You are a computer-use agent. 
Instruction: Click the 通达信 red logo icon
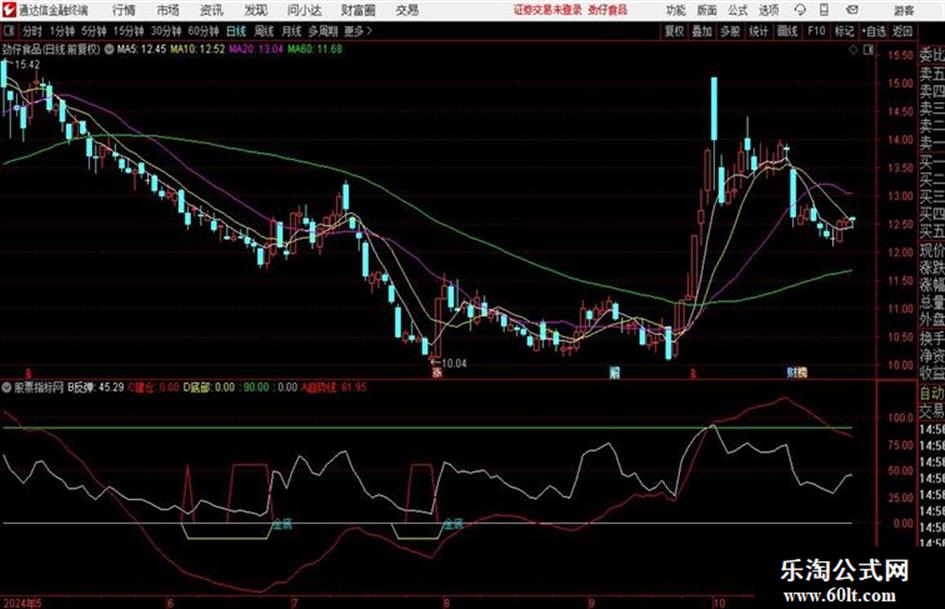[x=9, y=10]
